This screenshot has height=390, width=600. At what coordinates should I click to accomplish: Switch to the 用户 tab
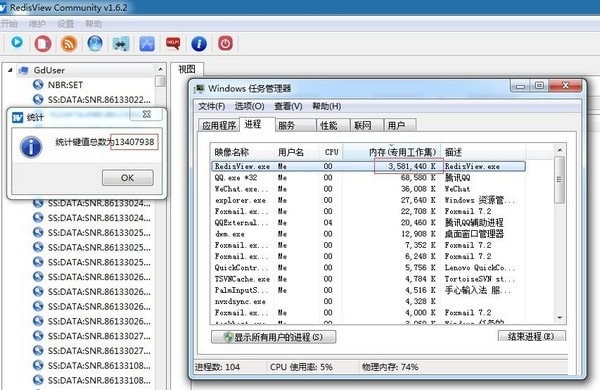pos(400,126)
